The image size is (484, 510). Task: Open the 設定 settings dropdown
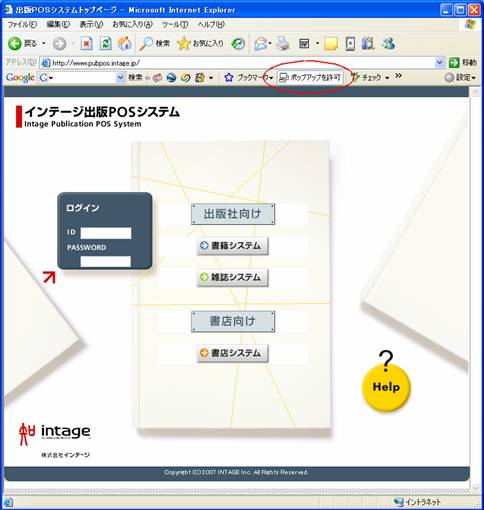(x=461, y=78)
